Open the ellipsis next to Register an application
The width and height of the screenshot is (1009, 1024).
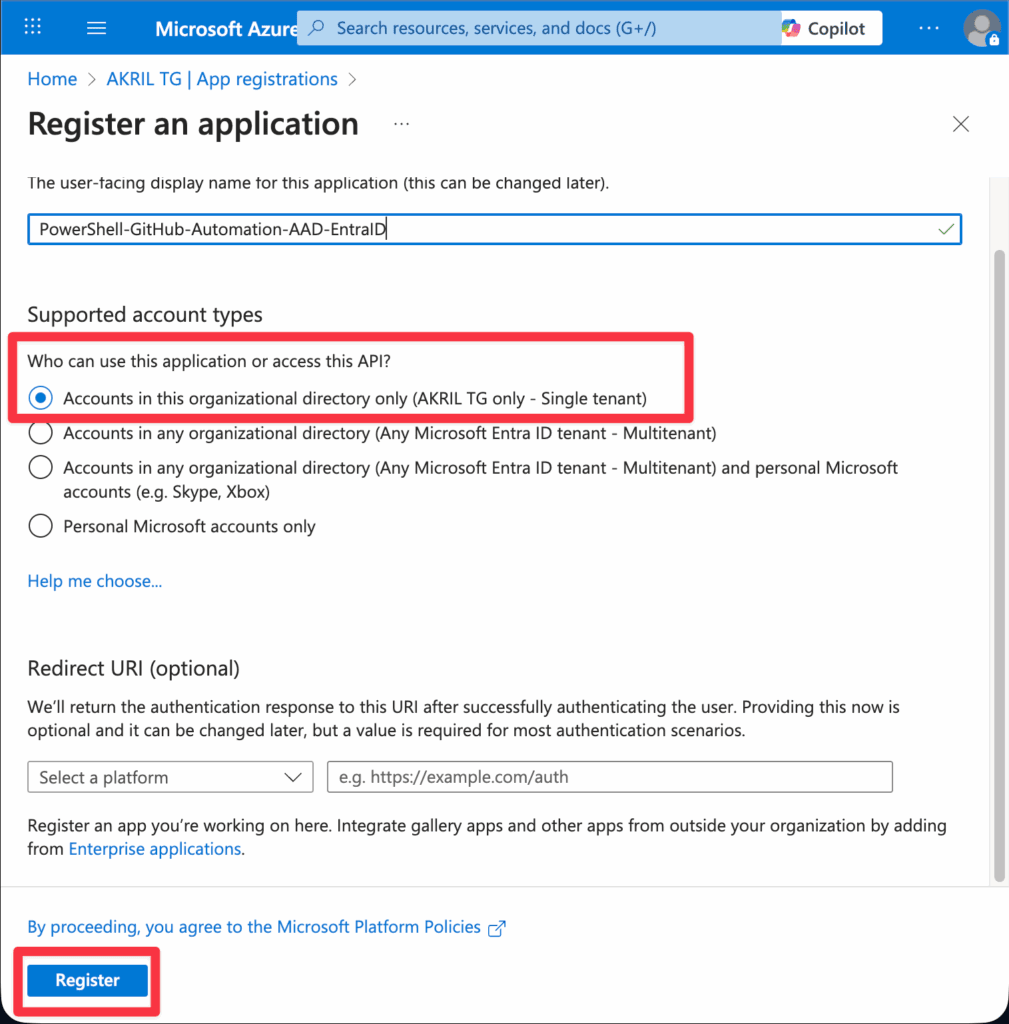(x=401, y=123)
